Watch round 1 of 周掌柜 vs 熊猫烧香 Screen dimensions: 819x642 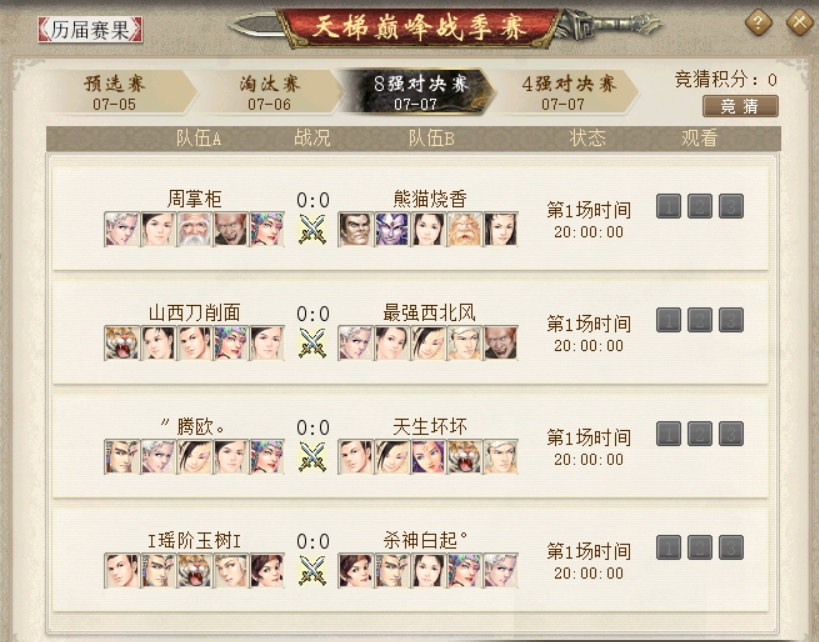pos(669,206)
